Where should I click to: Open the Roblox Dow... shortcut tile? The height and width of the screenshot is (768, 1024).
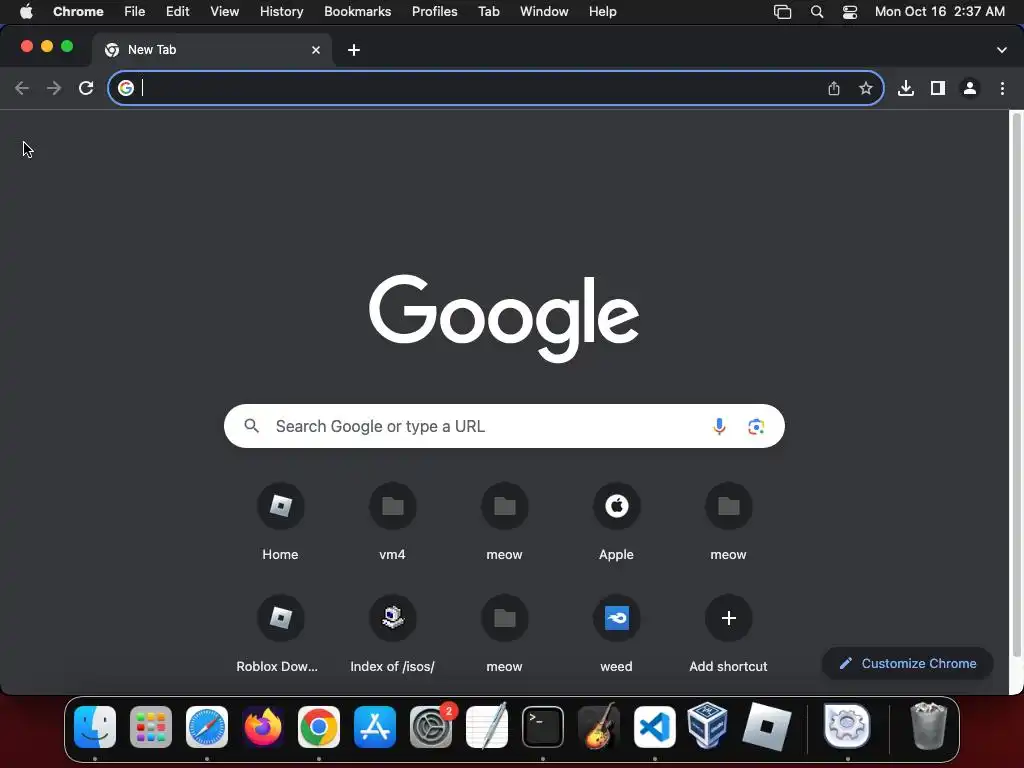(x=280, y=618)
